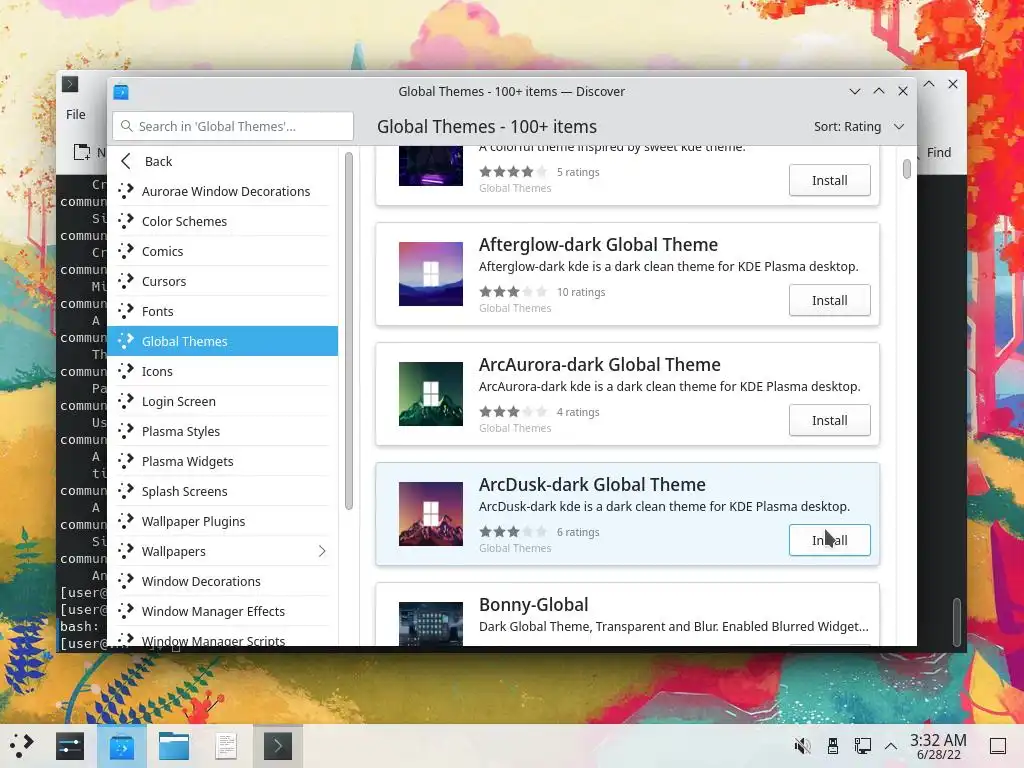
Task: Select Login Screen category
Action: tap(222, 402)
